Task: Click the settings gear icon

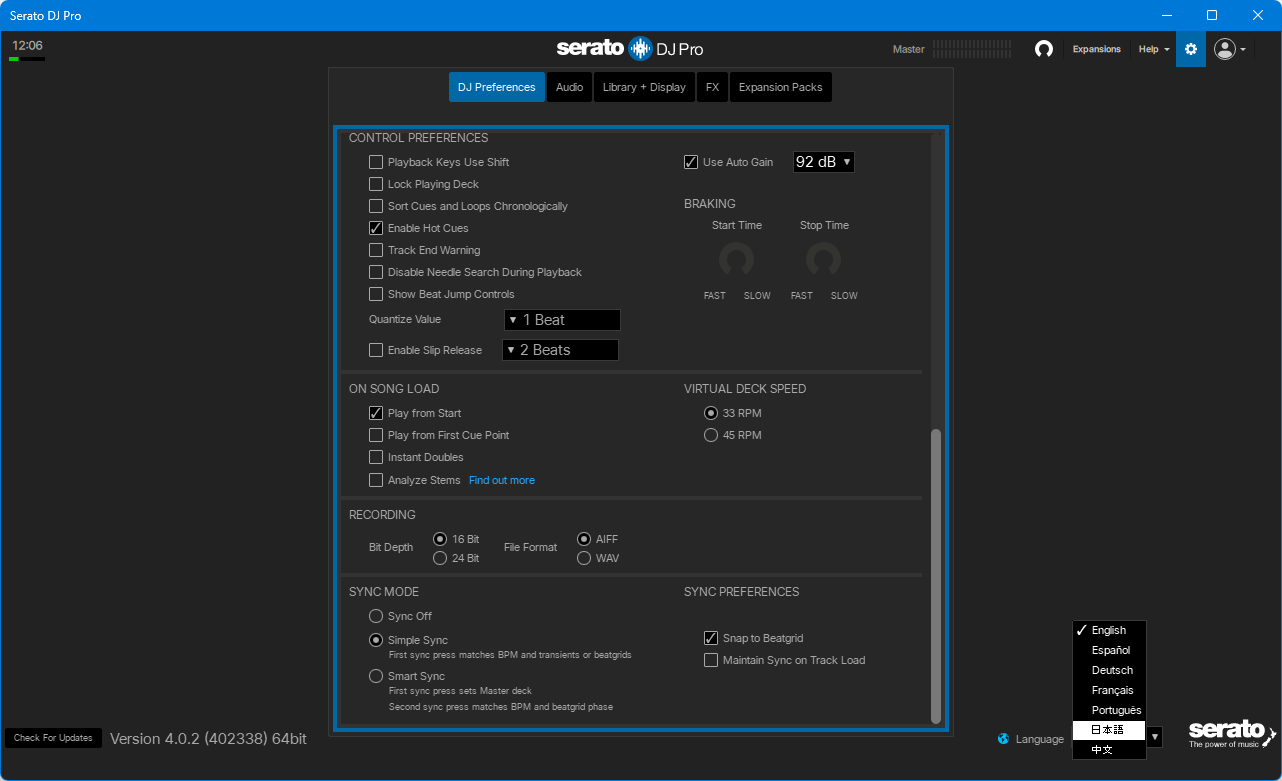Action: [x=1190, y=49]
